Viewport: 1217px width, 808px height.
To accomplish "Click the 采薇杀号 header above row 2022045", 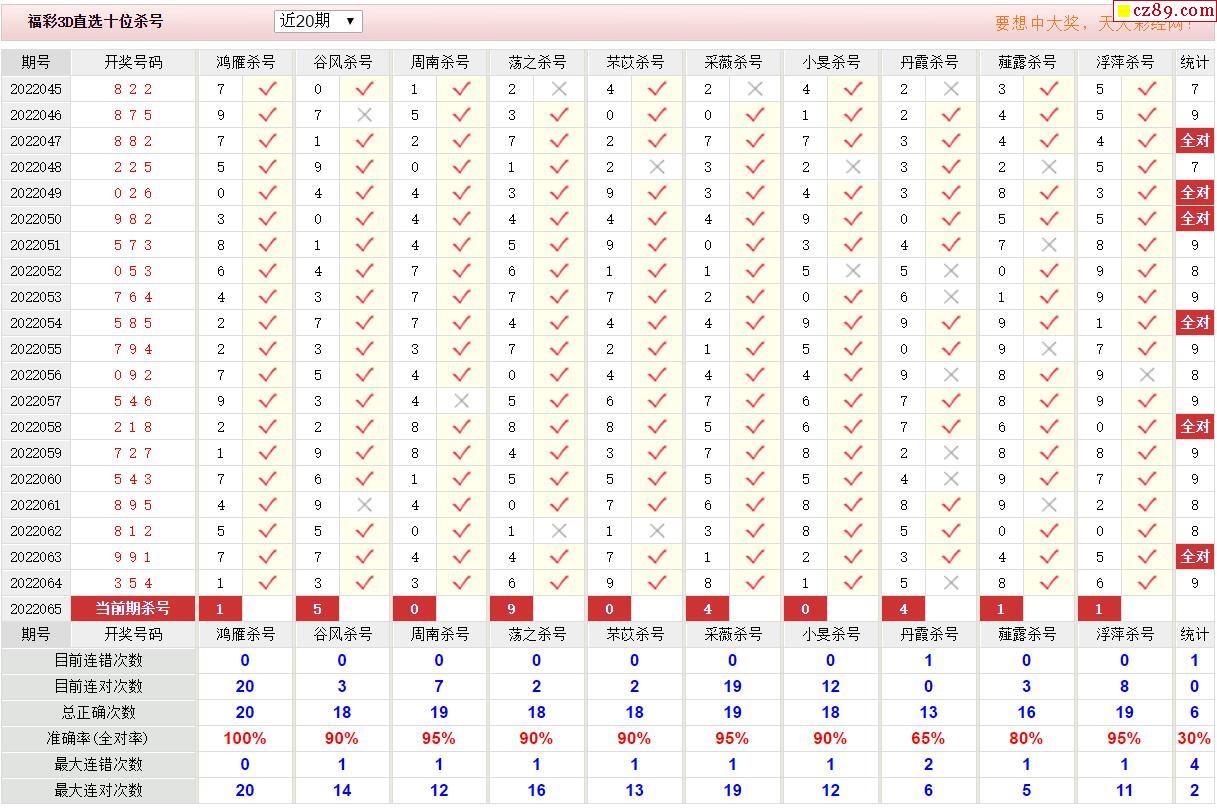I will [x=733, y=62].
